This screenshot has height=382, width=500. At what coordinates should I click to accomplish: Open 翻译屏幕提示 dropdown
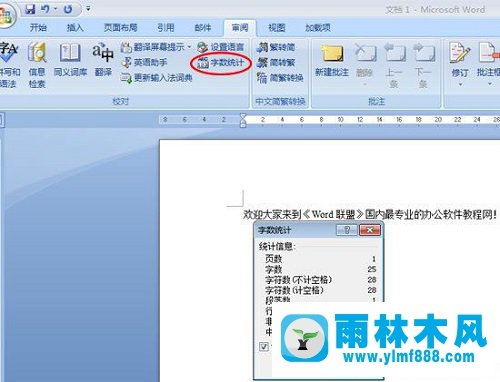[x=156, y=47]
